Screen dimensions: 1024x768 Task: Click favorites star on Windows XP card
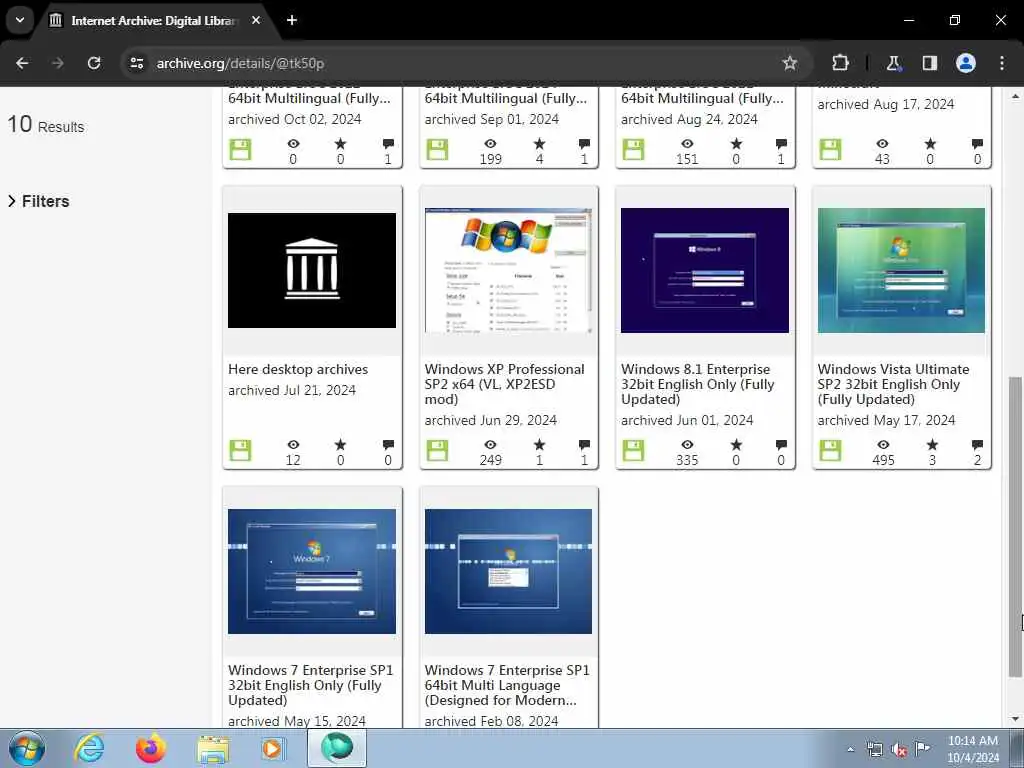pos(539,445)
